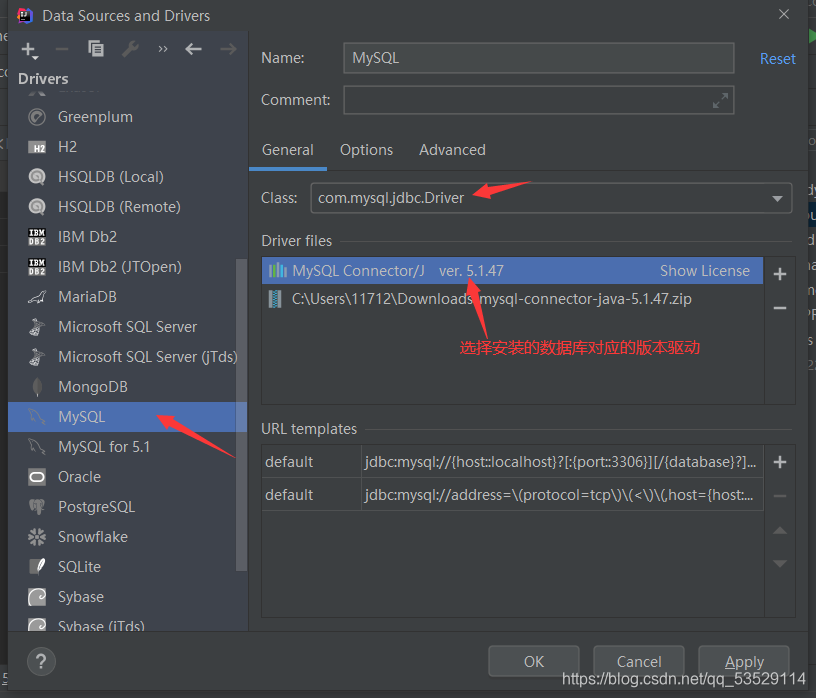Viewport: 816px width, 698px height.
Task: Select the Oracle driver icon
Action: point(37,477)
